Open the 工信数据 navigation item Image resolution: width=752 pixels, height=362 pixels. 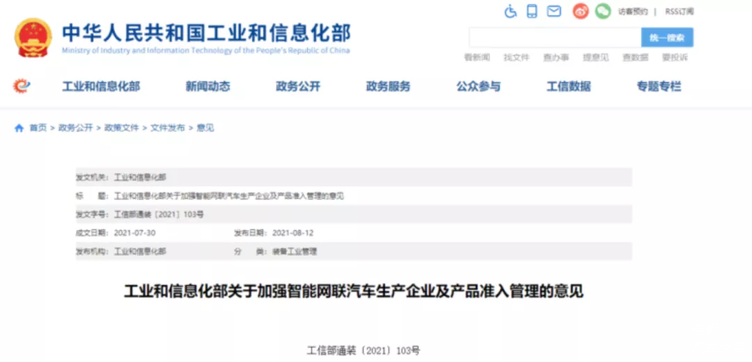pyautogui.click(x=568, y=87)
